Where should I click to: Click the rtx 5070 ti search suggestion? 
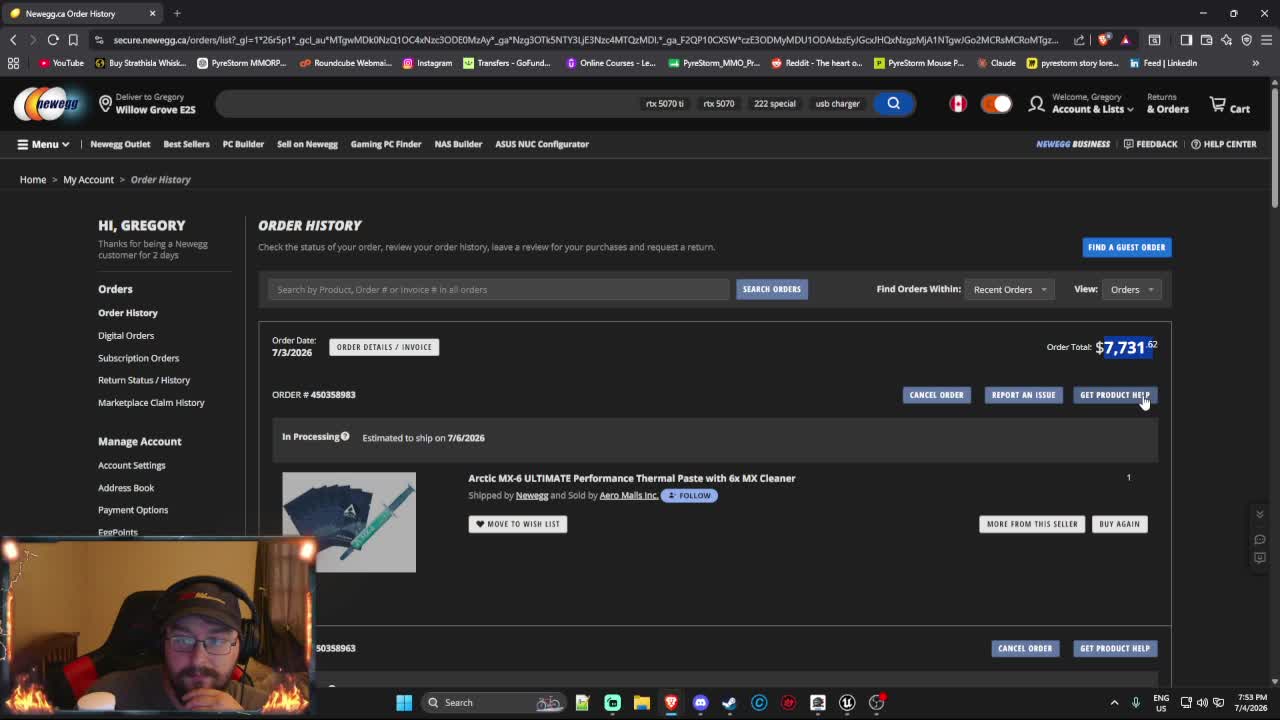click(664, 104)
